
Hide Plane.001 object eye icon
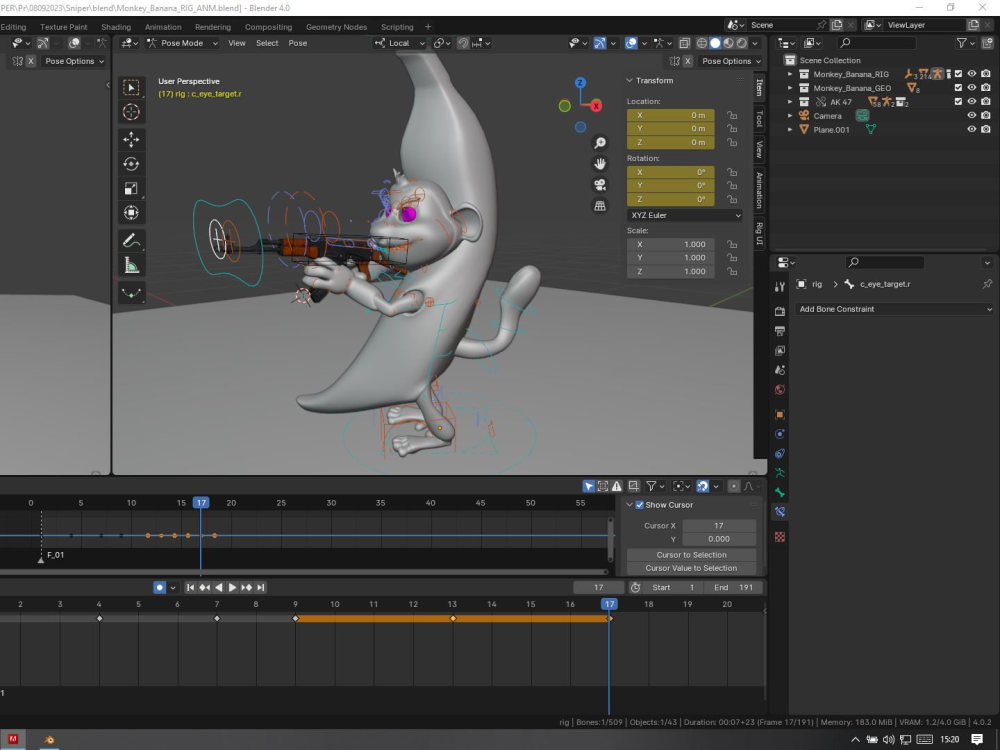tap(971, 129)
